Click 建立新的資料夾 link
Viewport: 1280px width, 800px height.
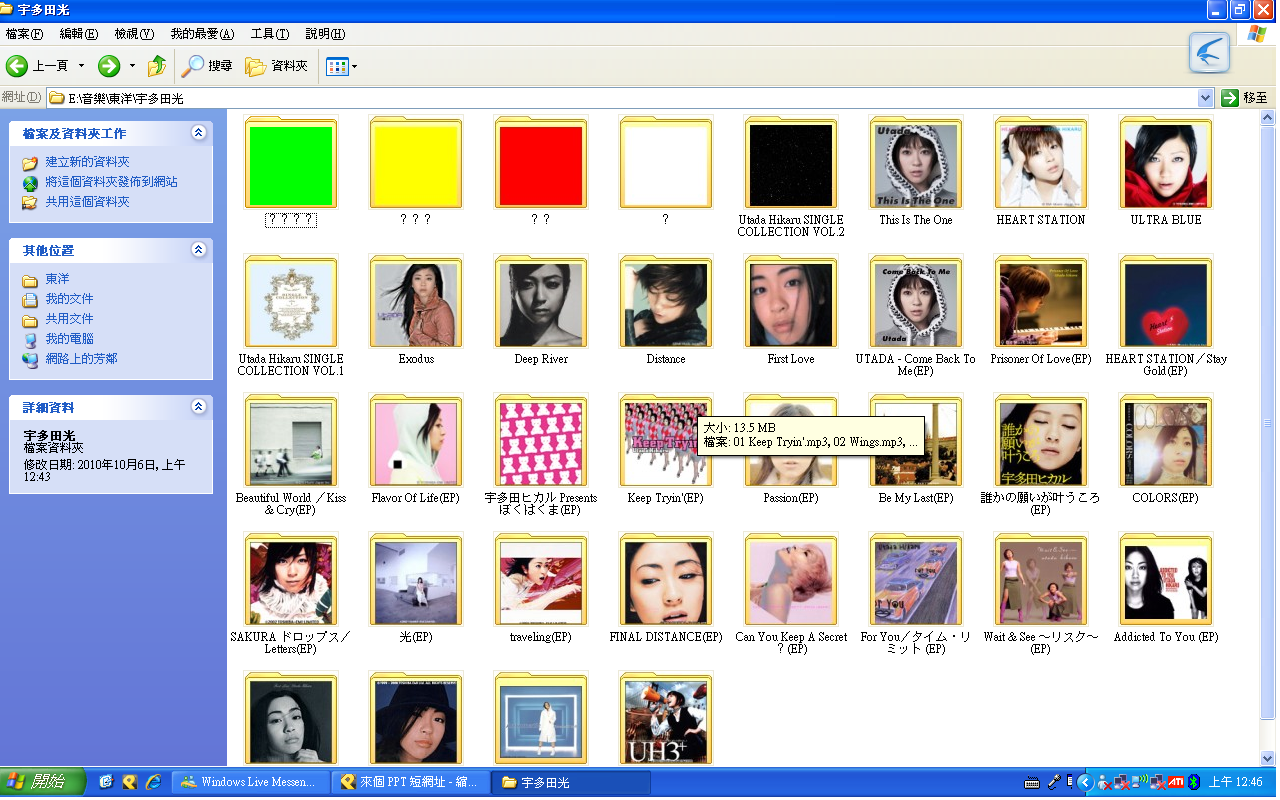[x=87, y=162]
